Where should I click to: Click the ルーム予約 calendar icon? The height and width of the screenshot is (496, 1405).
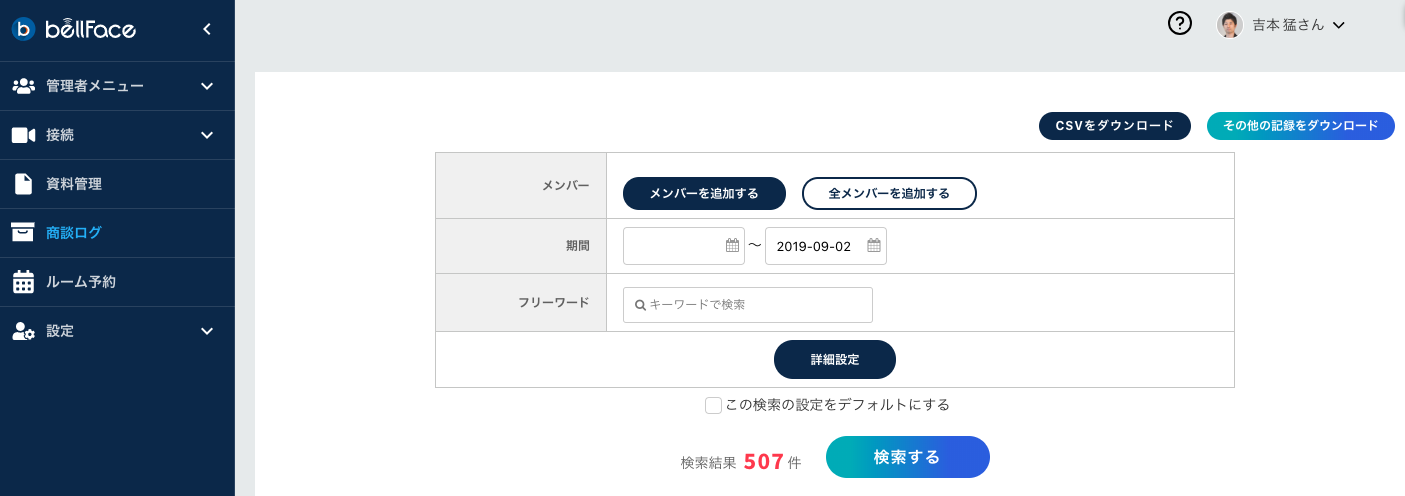tap(23, 282)
